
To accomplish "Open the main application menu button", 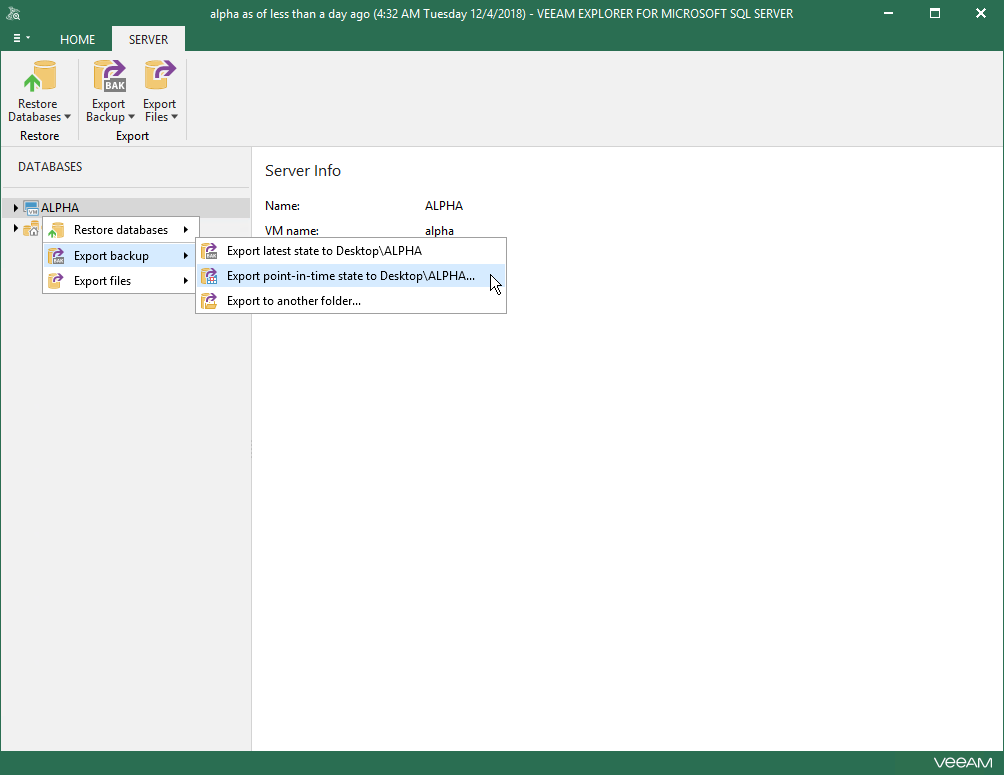I will coord(21,38).
